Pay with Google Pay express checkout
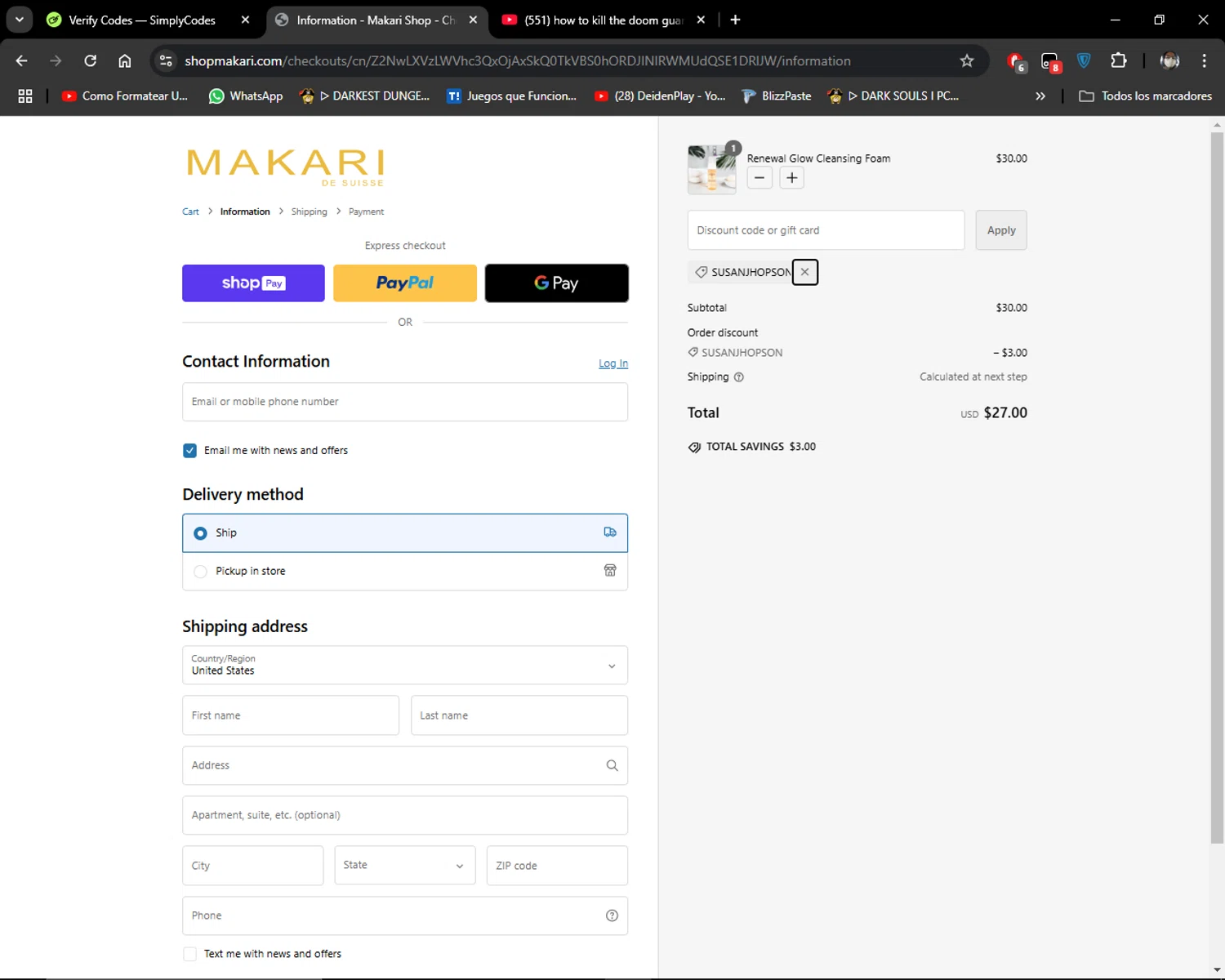The height and width of the screenshot is (980, 1225). [x=557, y=283]
